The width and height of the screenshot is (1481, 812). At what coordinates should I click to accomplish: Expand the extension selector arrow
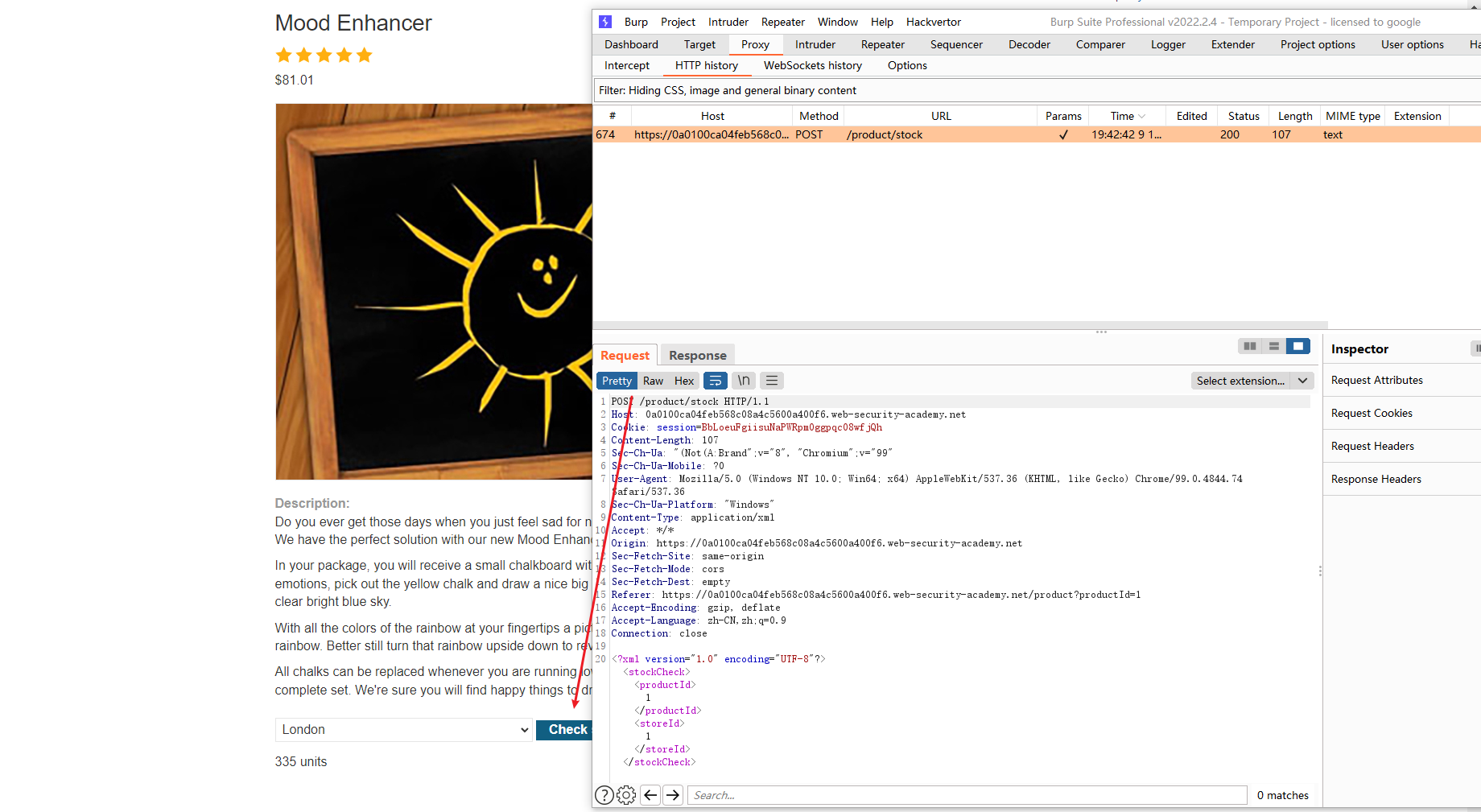1302,381
